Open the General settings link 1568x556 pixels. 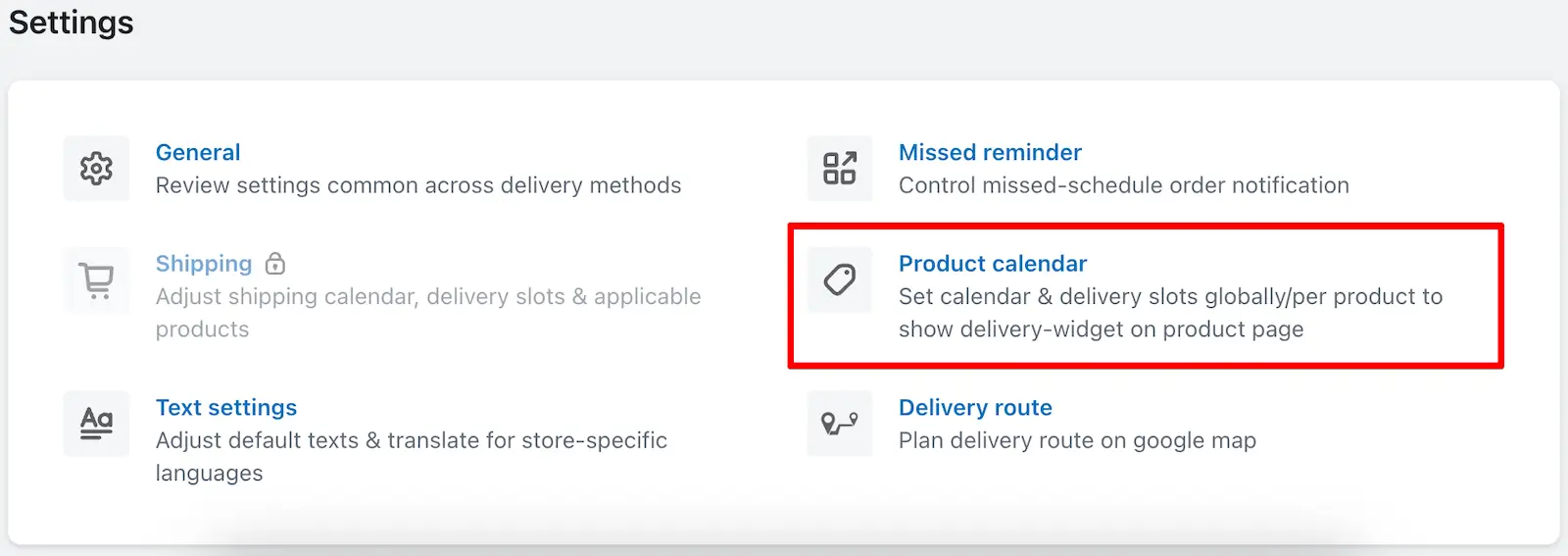point(198,152)
